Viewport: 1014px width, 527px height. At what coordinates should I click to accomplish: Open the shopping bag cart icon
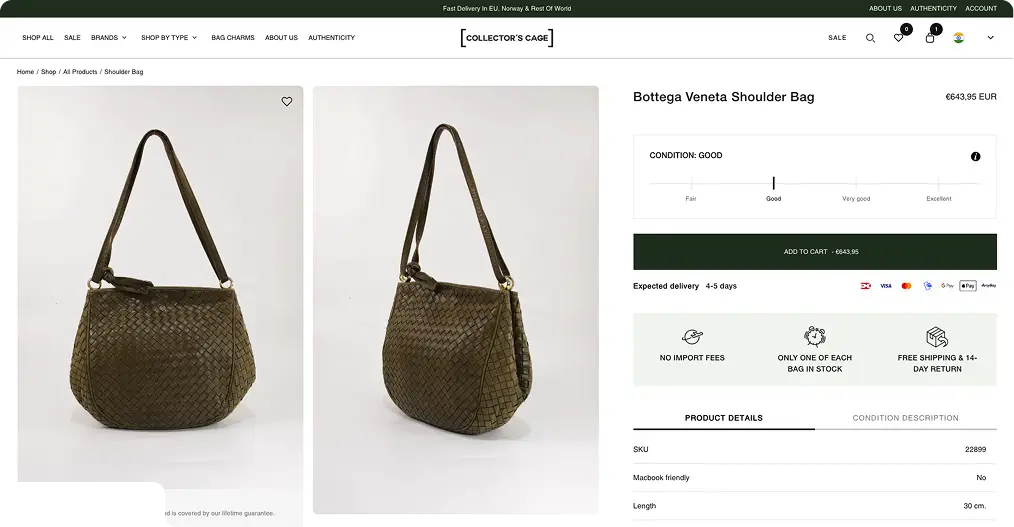(930, 38)
